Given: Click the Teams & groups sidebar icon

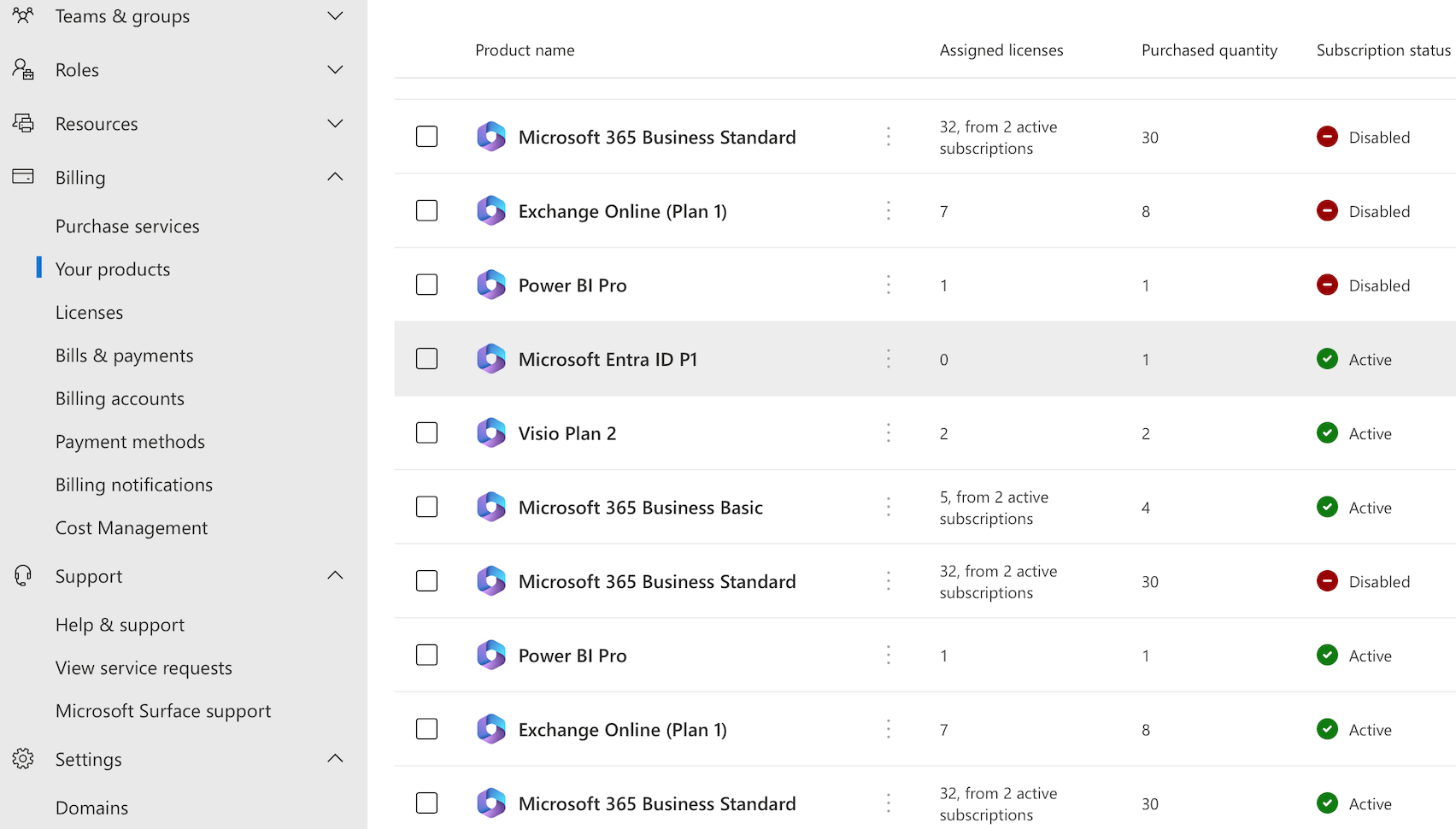Looking at the screenshot, I should click(23, 15).
